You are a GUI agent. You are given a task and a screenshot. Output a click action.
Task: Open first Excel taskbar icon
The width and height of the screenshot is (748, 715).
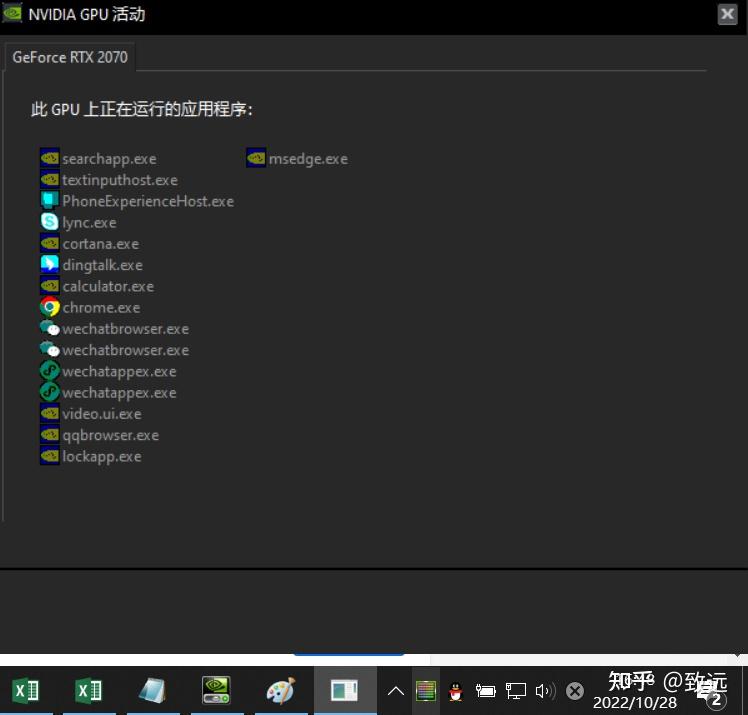(26, 690)
